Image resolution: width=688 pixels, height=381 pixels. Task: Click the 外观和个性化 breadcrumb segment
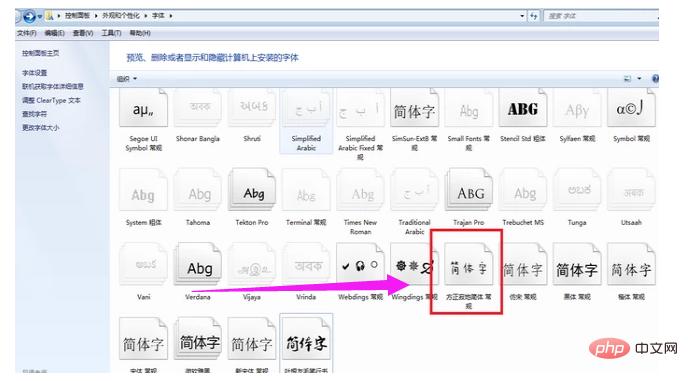(x=121, y=16)
